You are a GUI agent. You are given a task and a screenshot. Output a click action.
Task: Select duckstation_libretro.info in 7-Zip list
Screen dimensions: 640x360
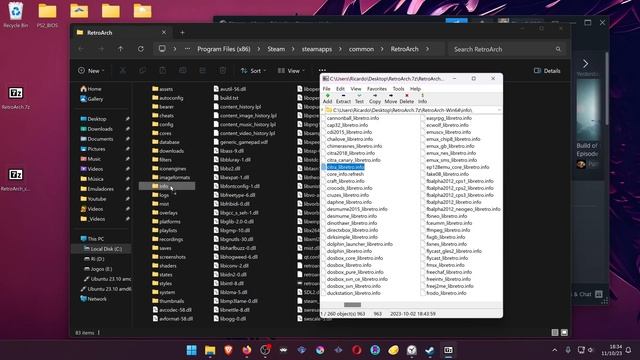pyautogui.click(x=353, y=293)
